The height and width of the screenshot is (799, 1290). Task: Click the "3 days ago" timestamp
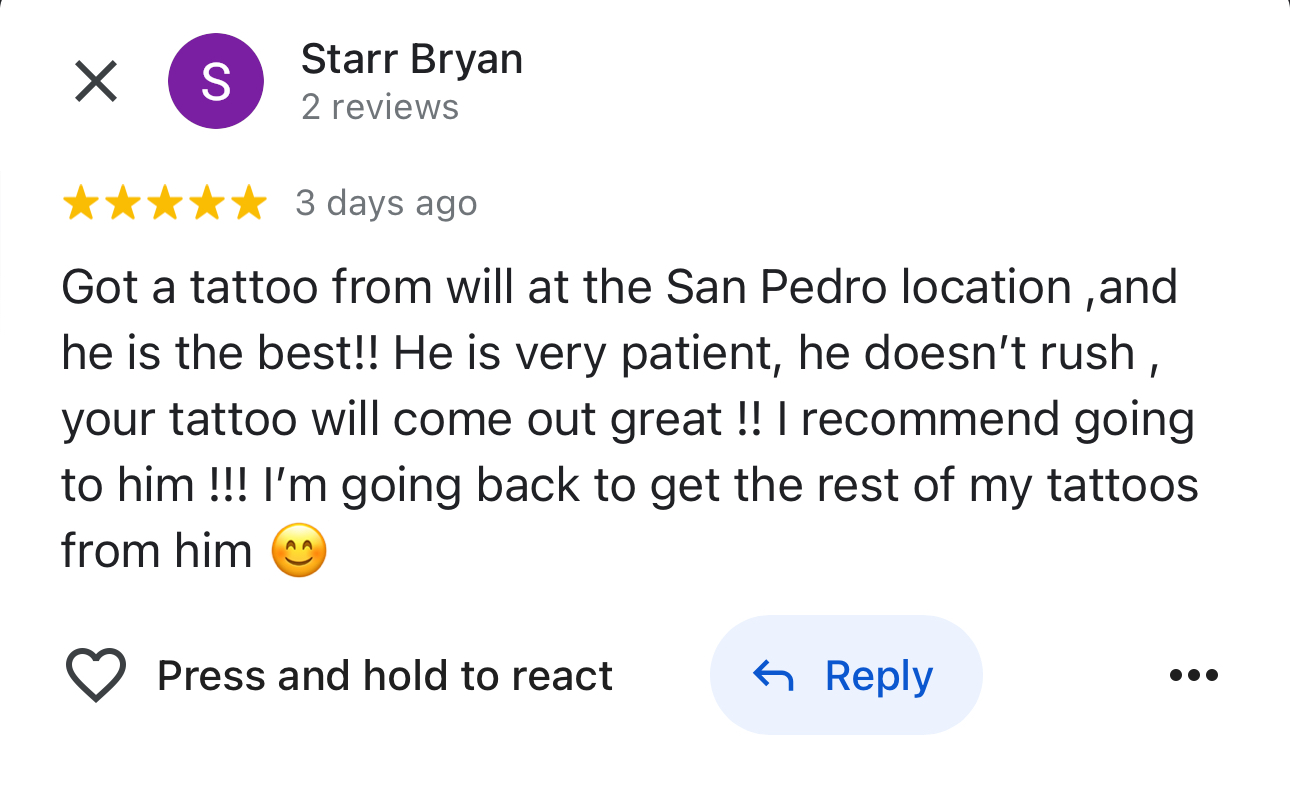[x=386, y=204]
